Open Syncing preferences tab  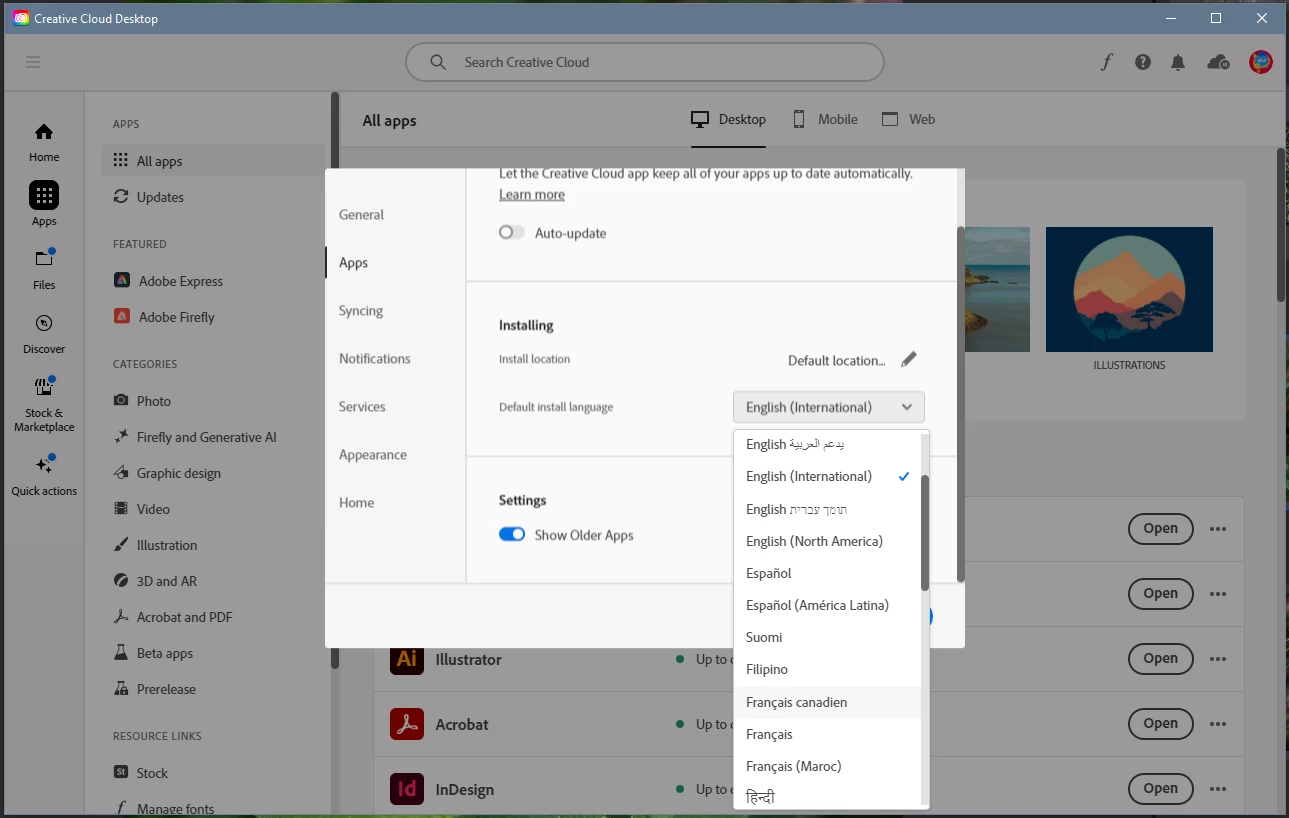click(x=361, y=311)
